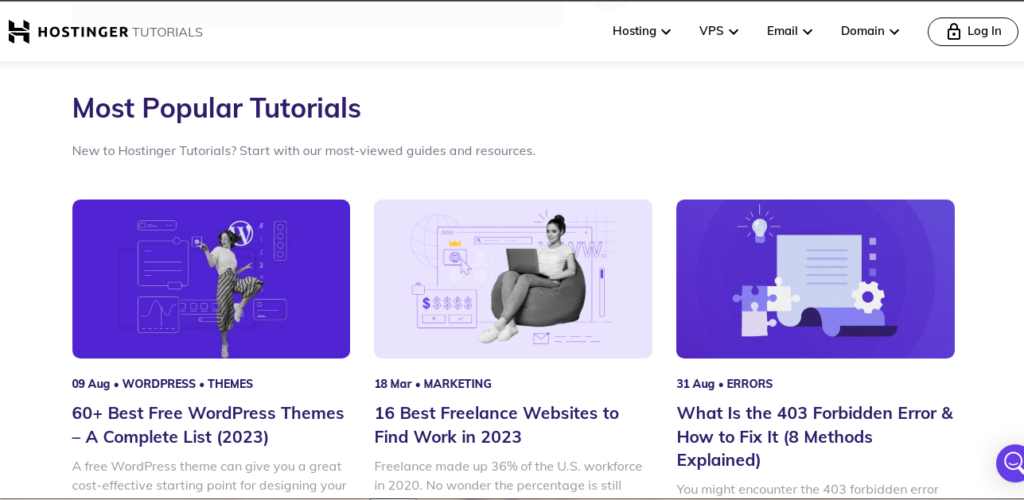Expand the VPS dropdown chevron
The image size is (1024, 500).
click(733, 32)
